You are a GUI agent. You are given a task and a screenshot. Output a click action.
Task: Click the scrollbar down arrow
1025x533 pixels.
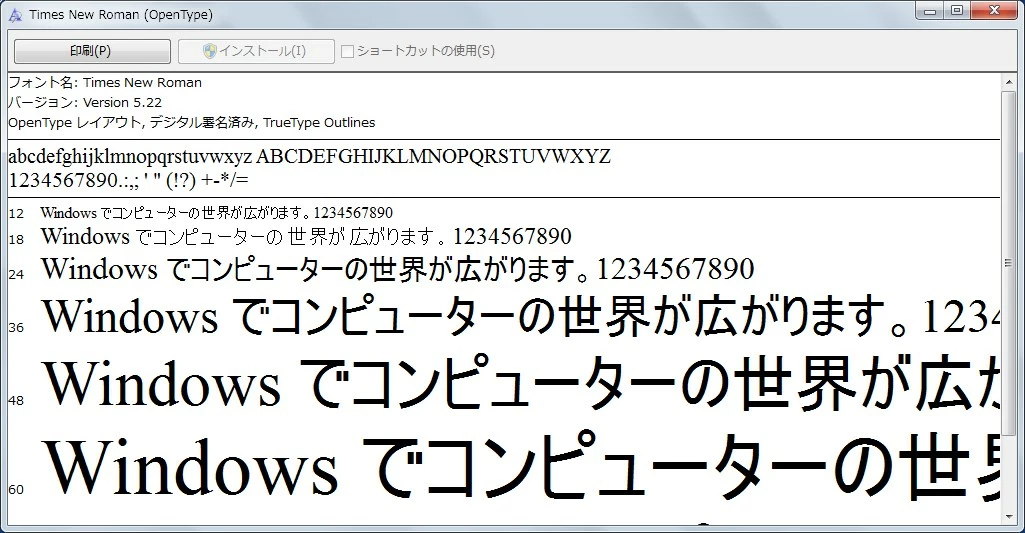tap(1009, 517)
